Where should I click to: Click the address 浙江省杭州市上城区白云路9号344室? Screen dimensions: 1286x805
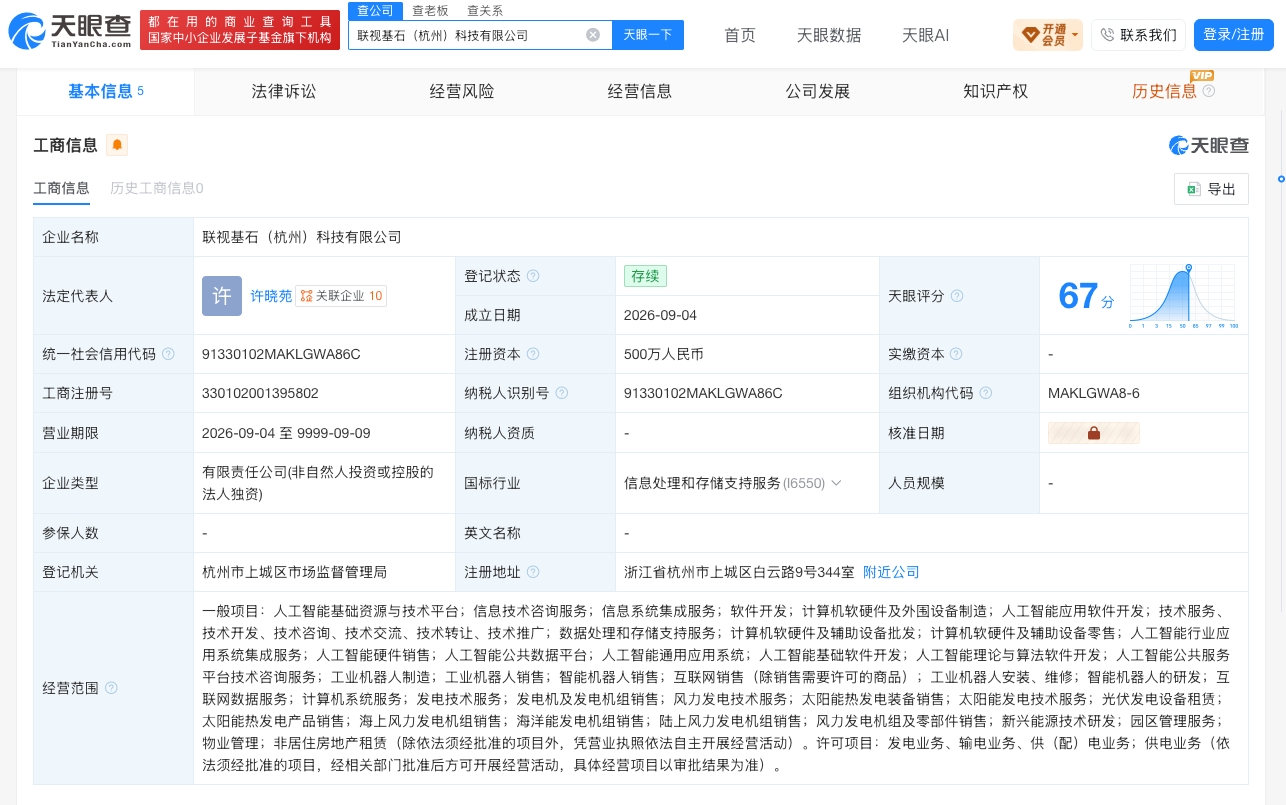pyautogui.click(x=739, y=572)
